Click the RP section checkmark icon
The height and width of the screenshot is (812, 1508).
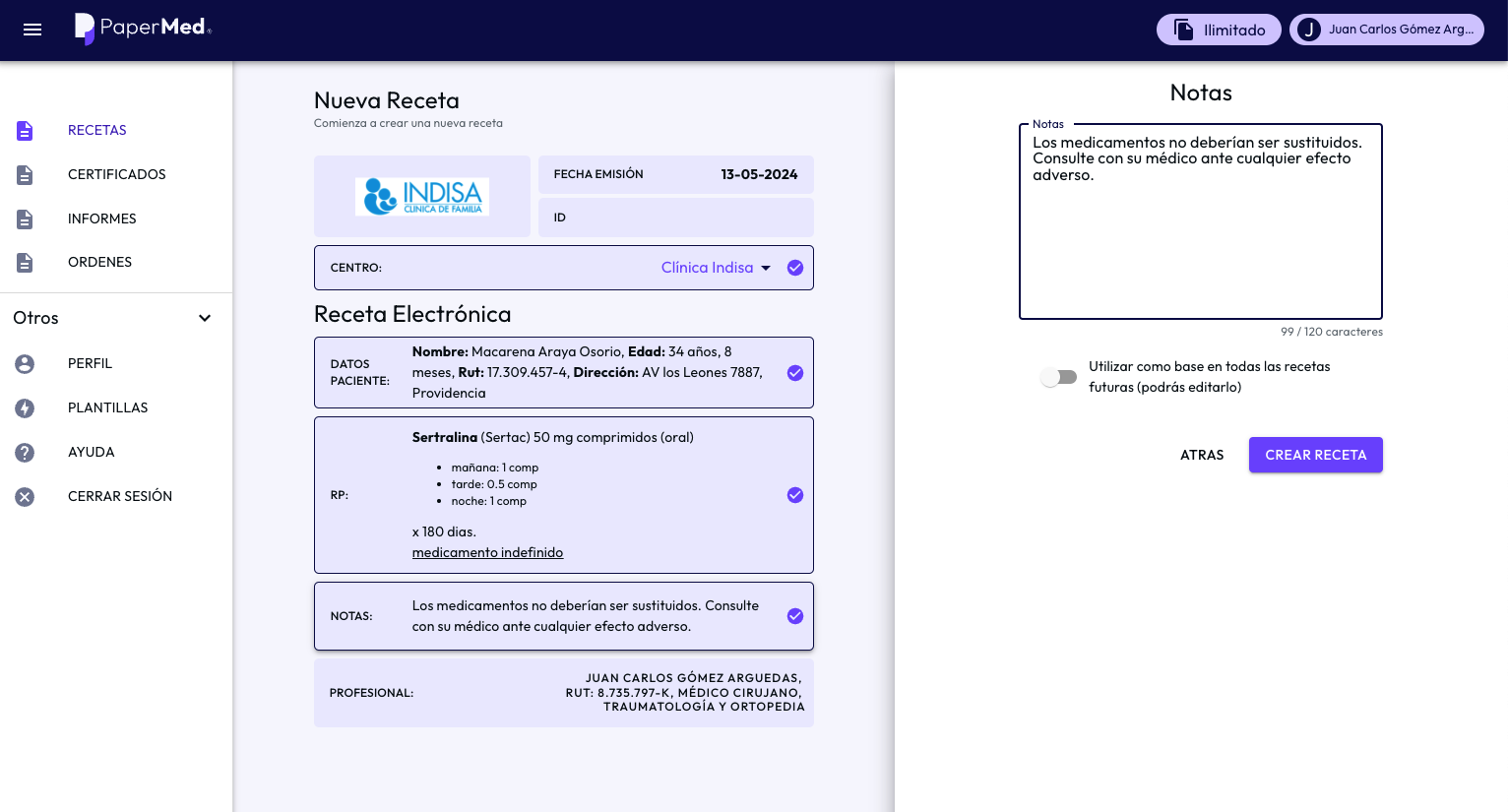pos(795,495)
